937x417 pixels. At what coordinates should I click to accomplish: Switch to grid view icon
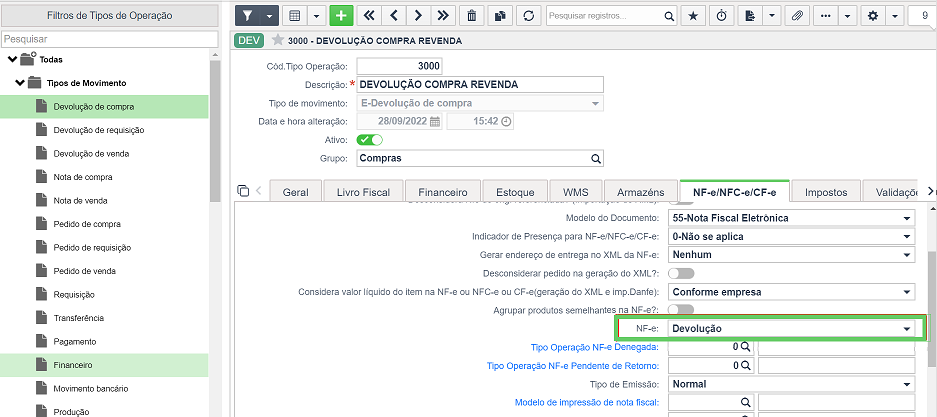point(295,16)
